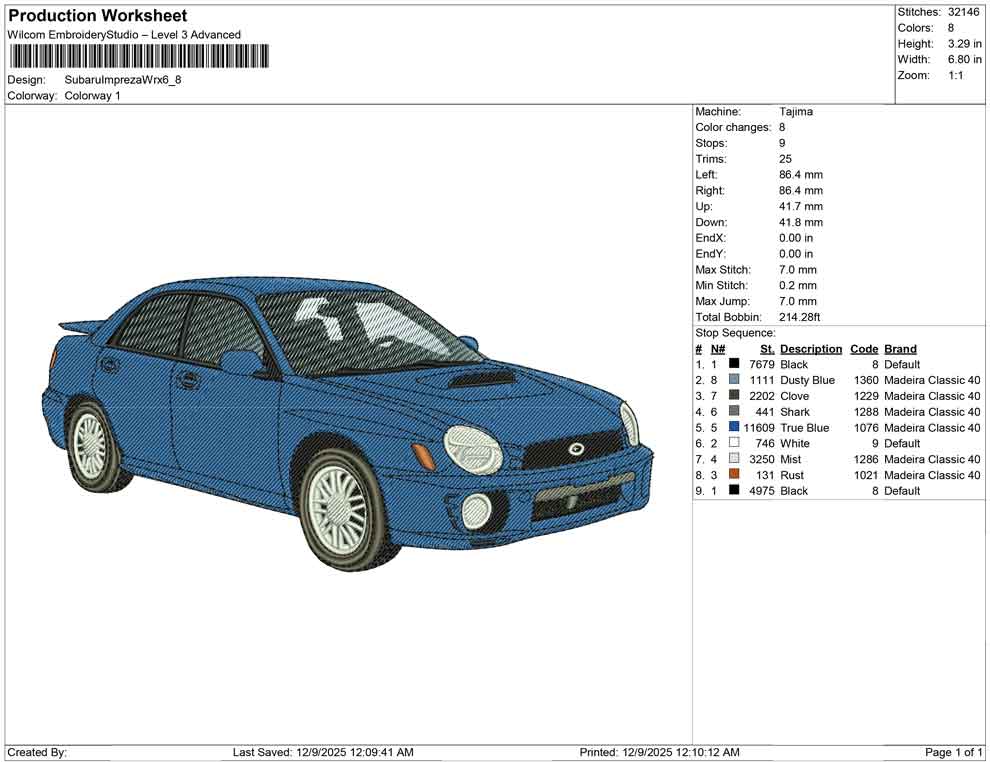Select the Mist color chip

pos(735,459)
